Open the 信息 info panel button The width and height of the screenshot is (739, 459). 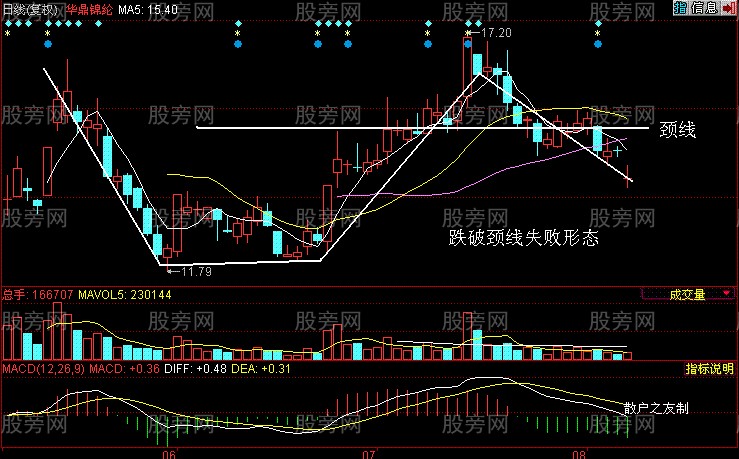click(704, 8)
